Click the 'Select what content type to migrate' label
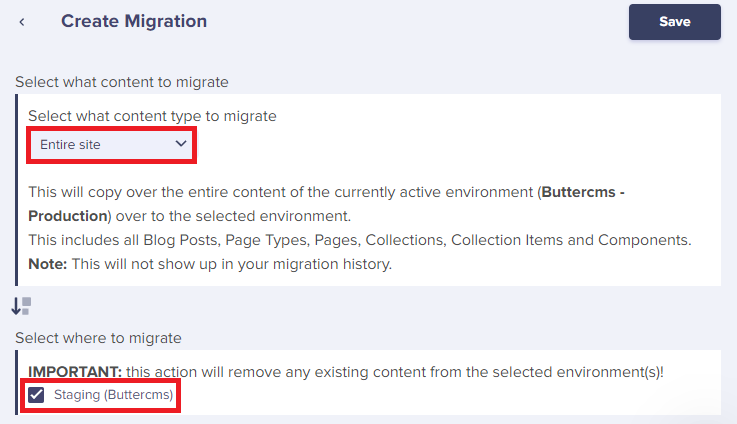This screenshot has height=424, width=737. pos(152,116)
